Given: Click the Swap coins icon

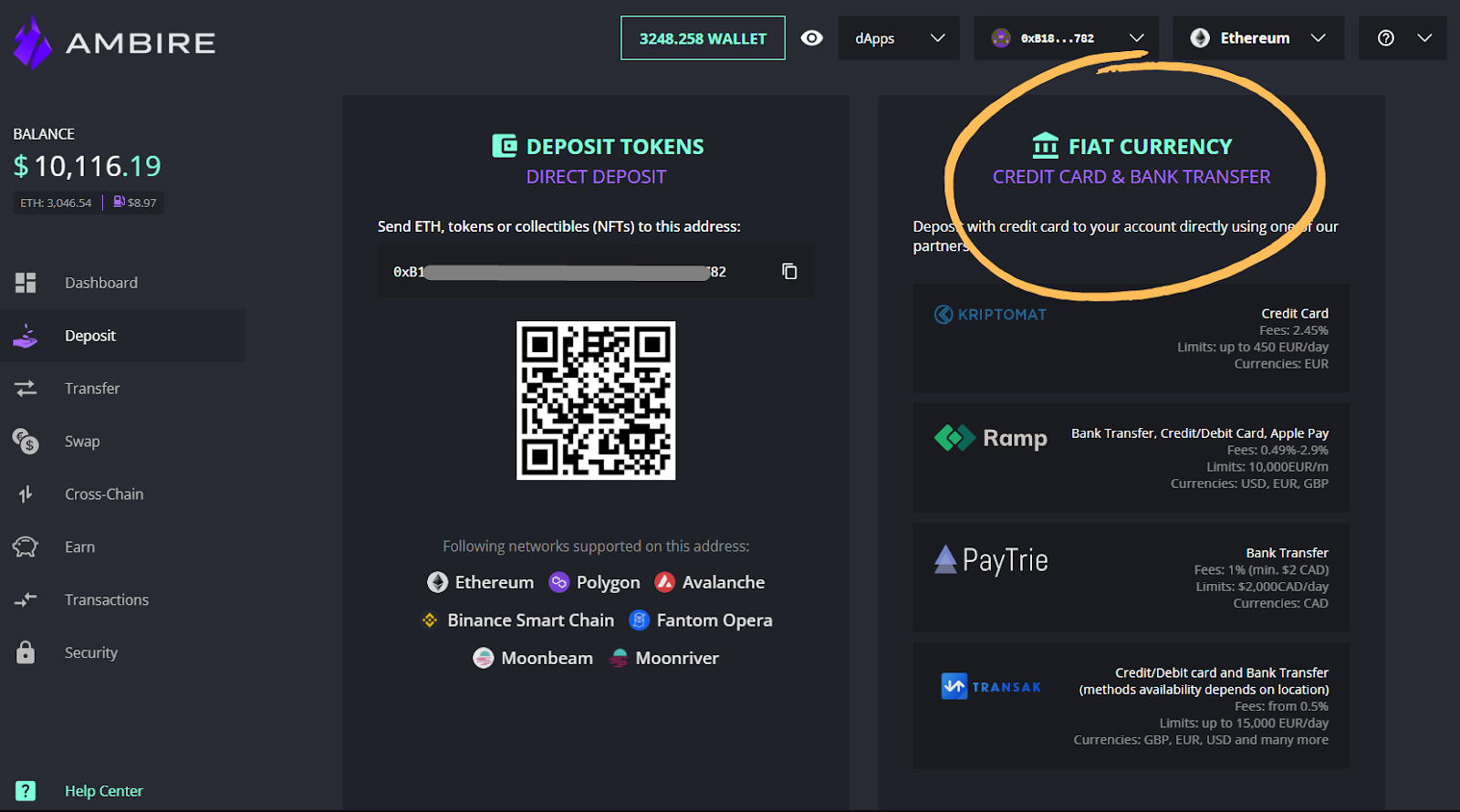Looking at the screenshot, I should tap(26, 442).
